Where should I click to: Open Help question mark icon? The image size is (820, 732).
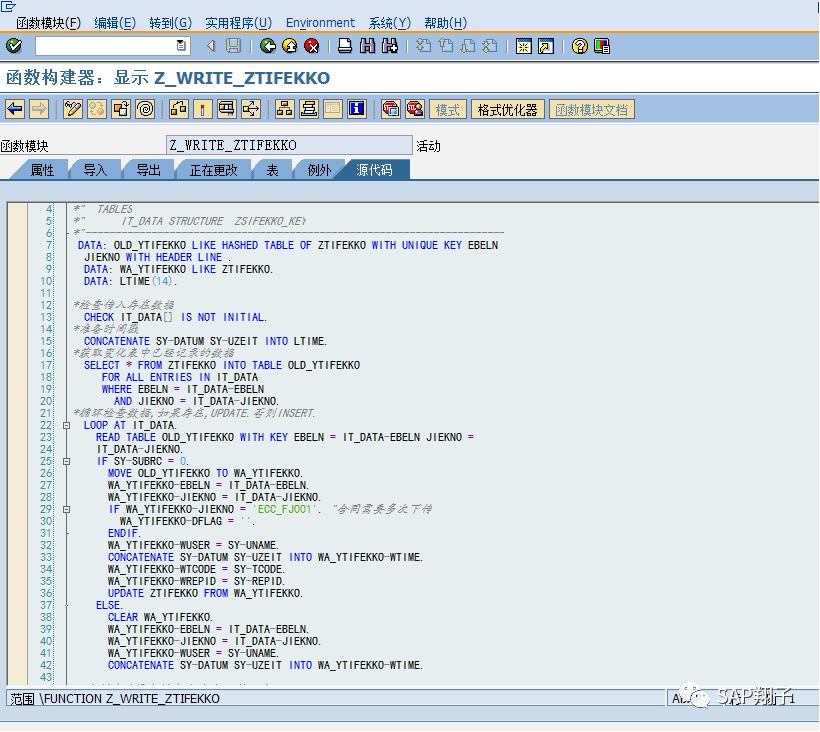tap(579, 46)
